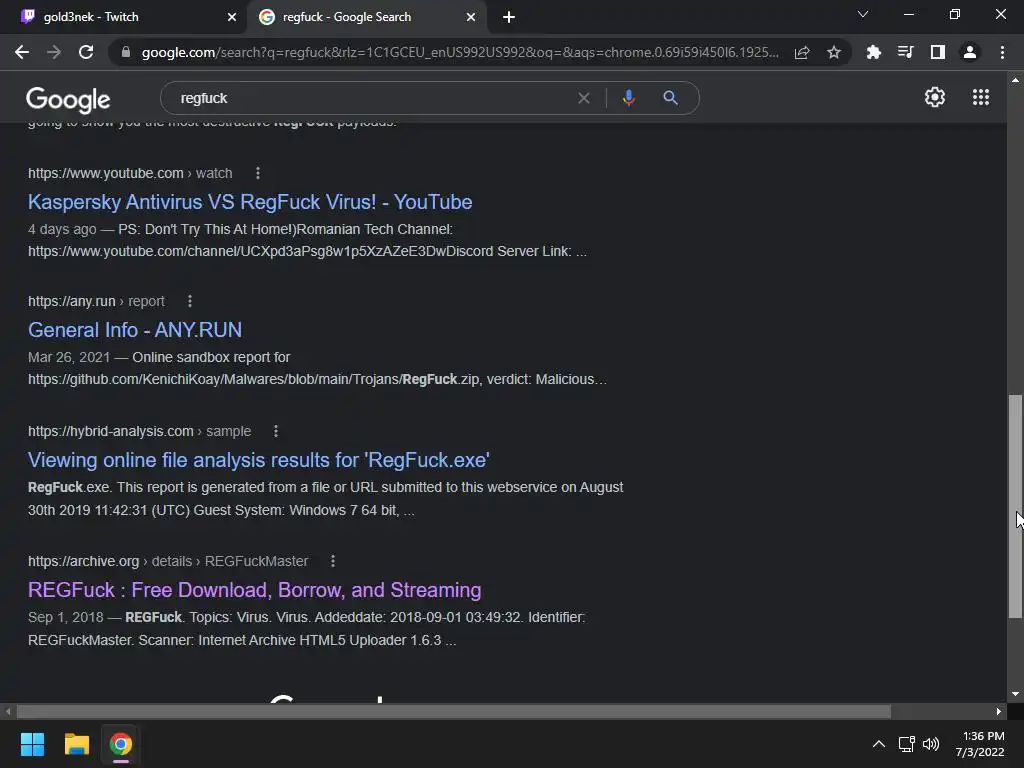The image size is (1024, 768).
Task: Click the horizontal scrollbar thumb
Action: (x=454, y=711)
